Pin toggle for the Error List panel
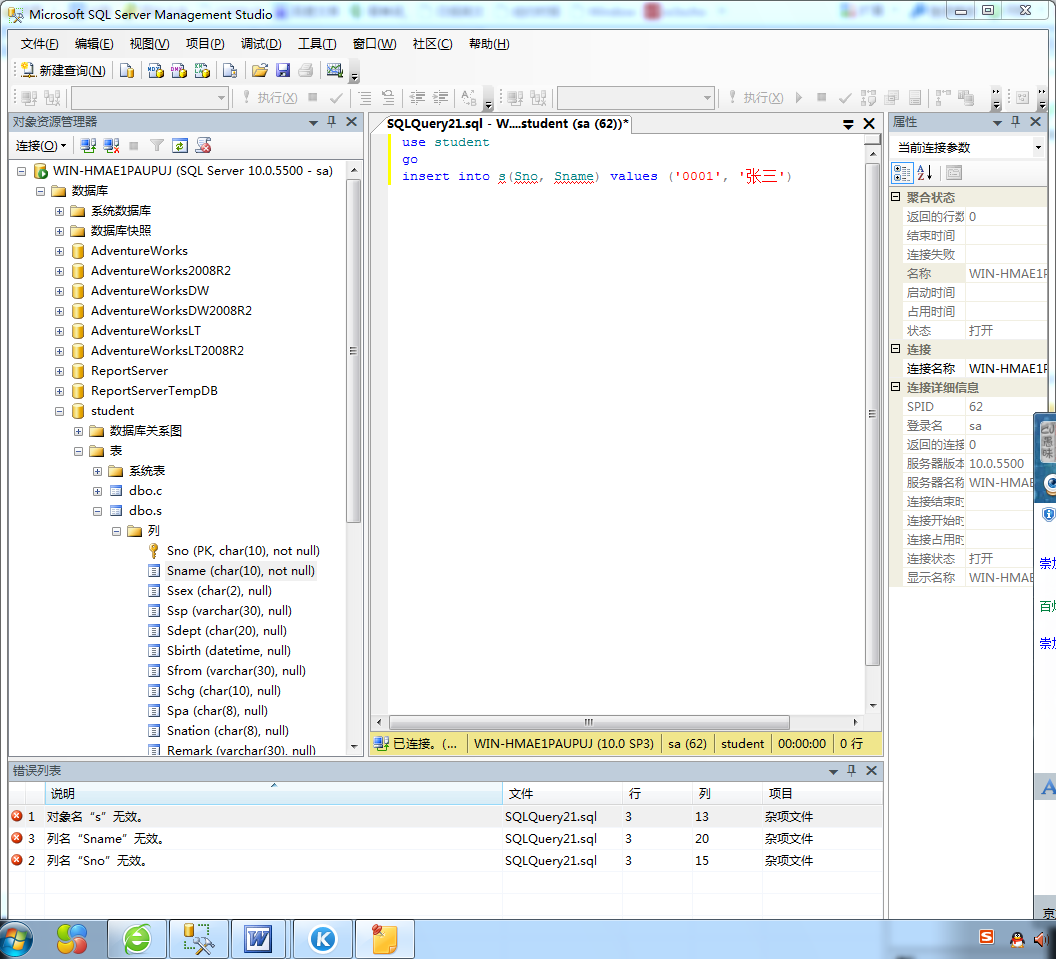 tap(851, 770)
